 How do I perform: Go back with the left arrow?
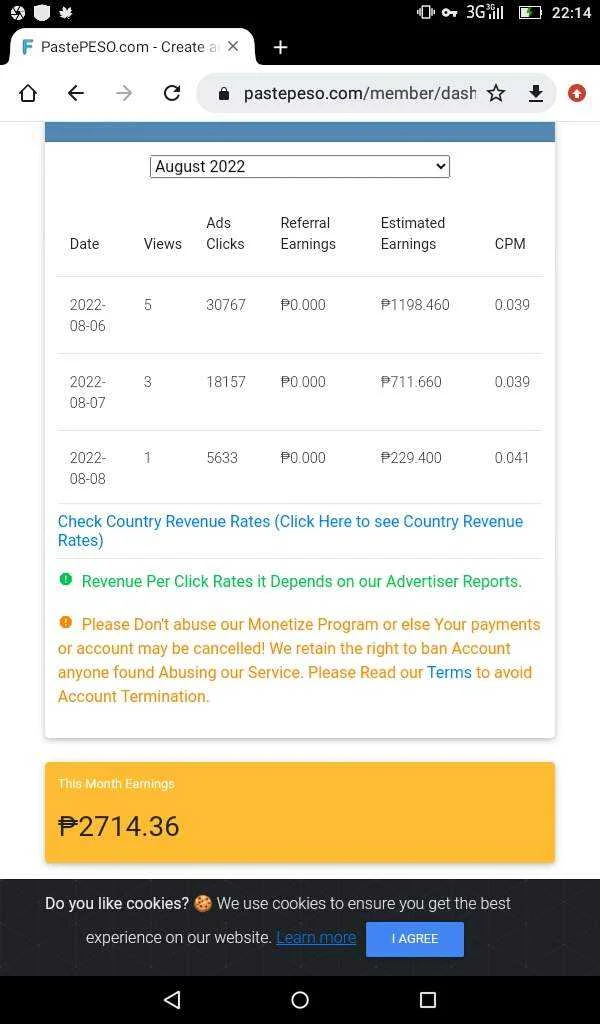(76, 93)
